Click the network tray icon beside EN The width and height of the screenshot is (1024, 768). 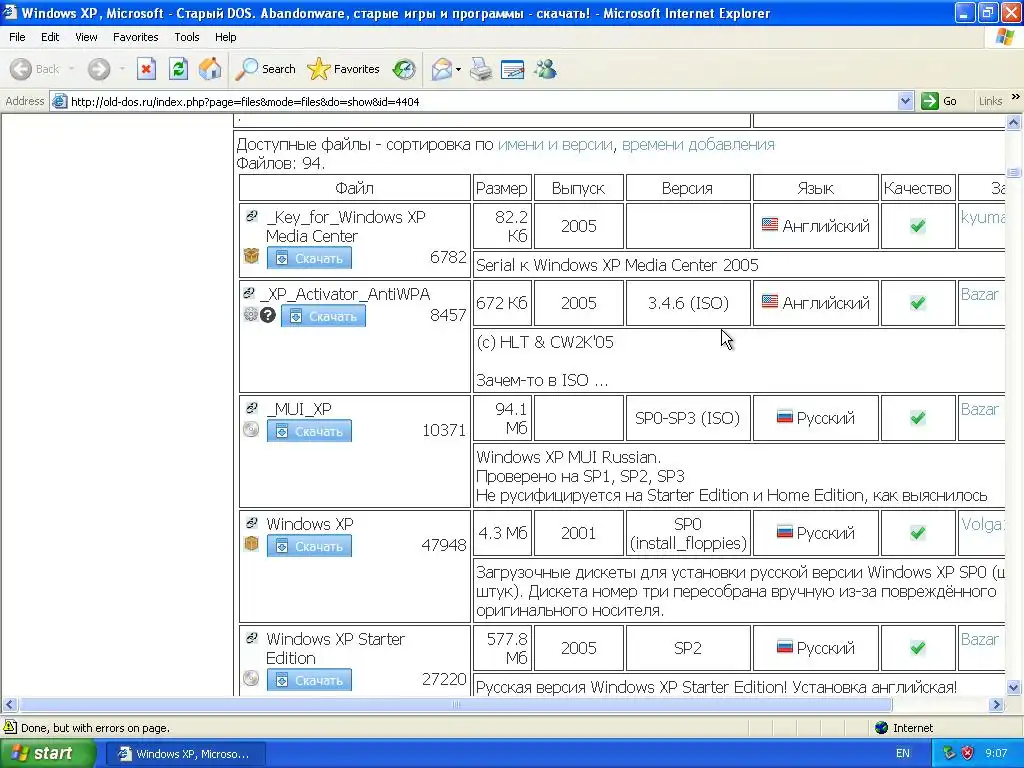pyautogui.click(x=950, y=753)
